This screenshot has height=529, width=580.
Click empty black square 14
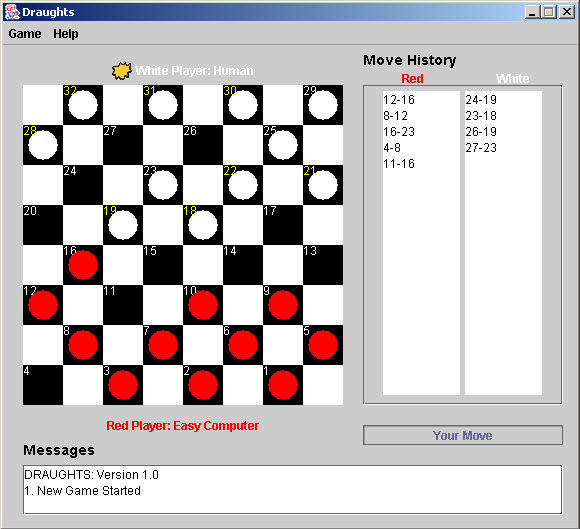pyautogui.click(x=243, y=265)
